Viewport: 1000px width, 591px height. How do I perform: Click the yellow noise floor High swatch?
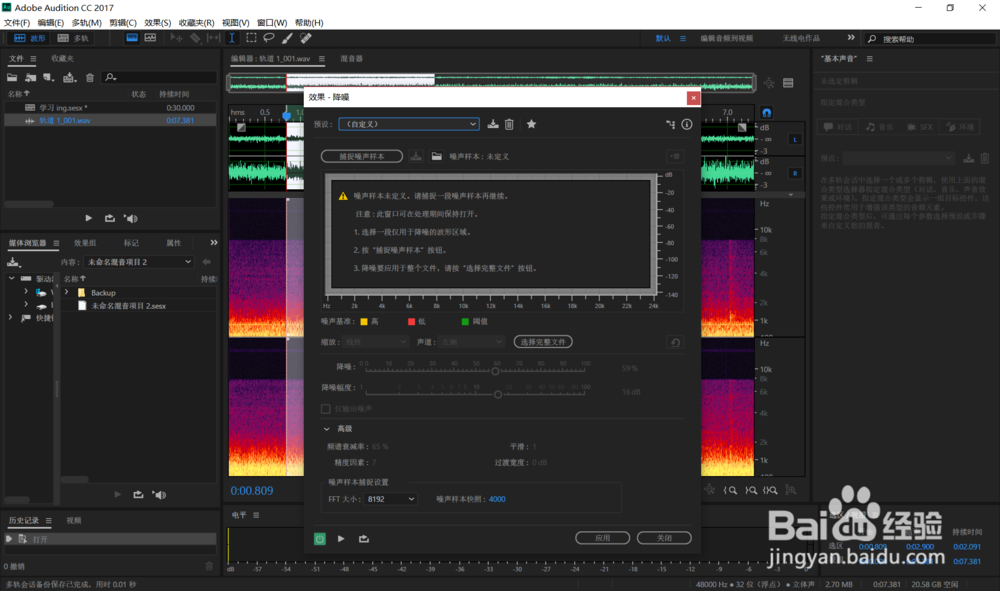tap(364, 322)
